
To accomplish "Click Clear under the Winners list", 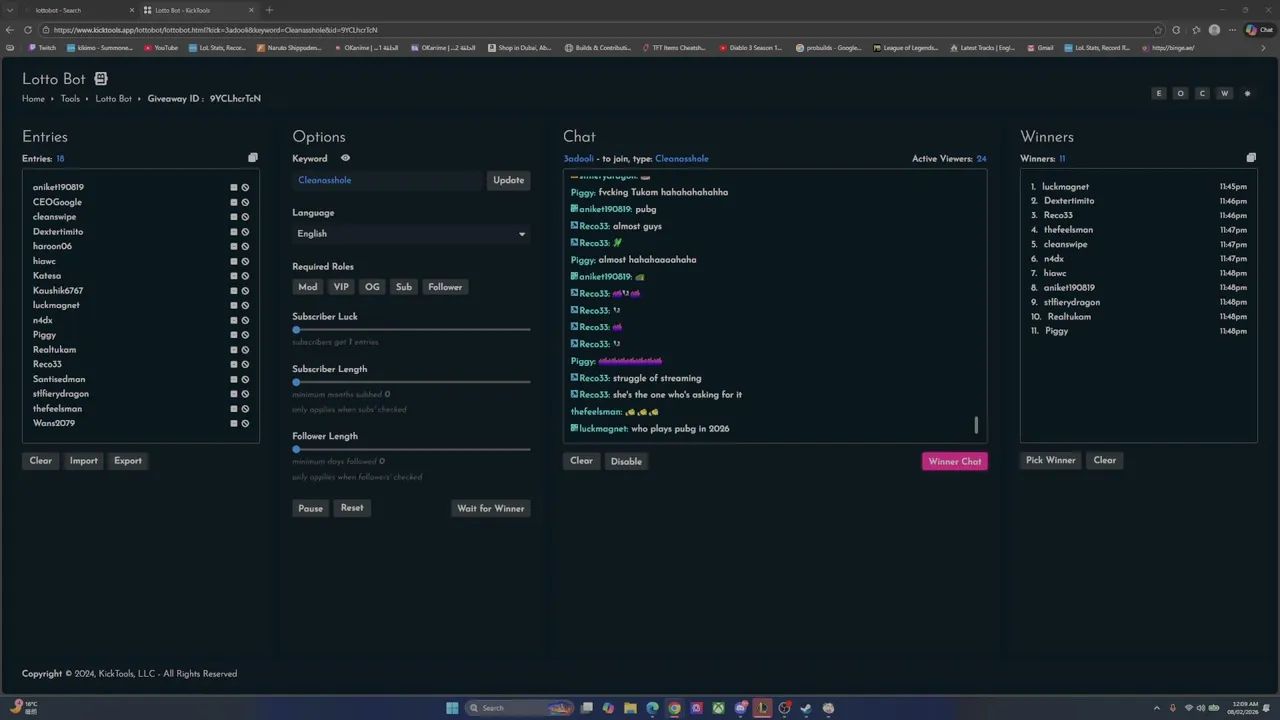I will point(1105,460).
